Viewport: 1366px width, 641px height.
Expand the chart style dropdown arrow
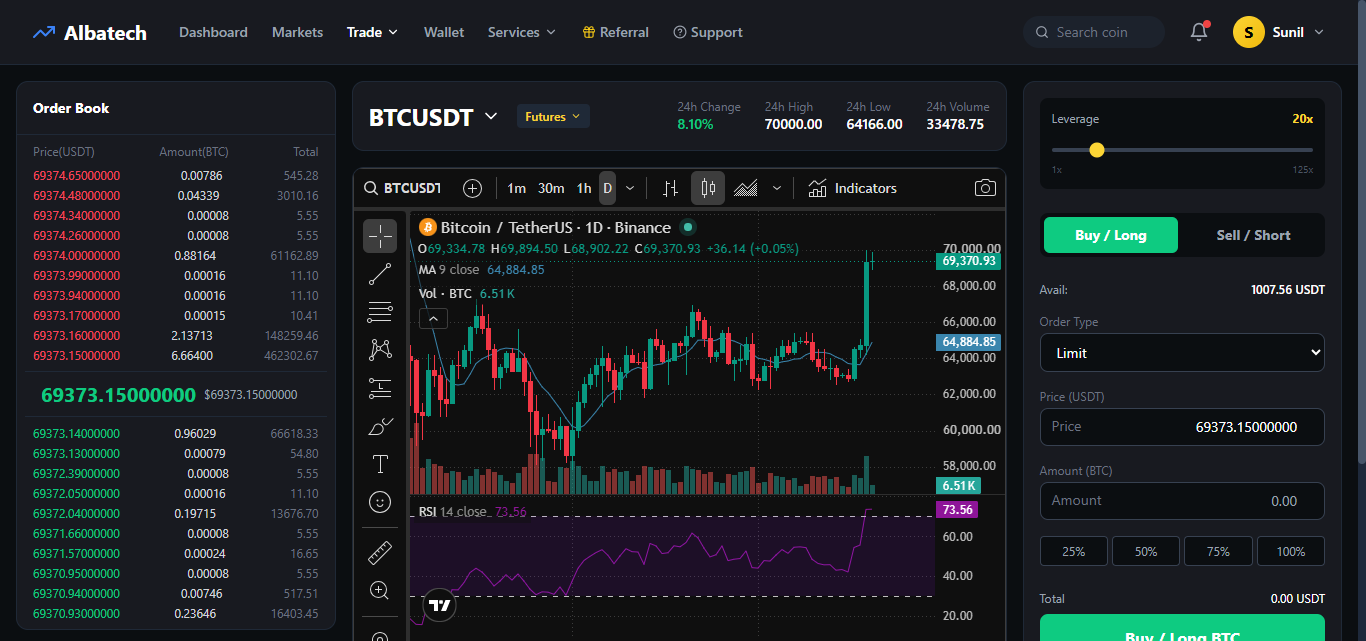[x=777, y=188]
